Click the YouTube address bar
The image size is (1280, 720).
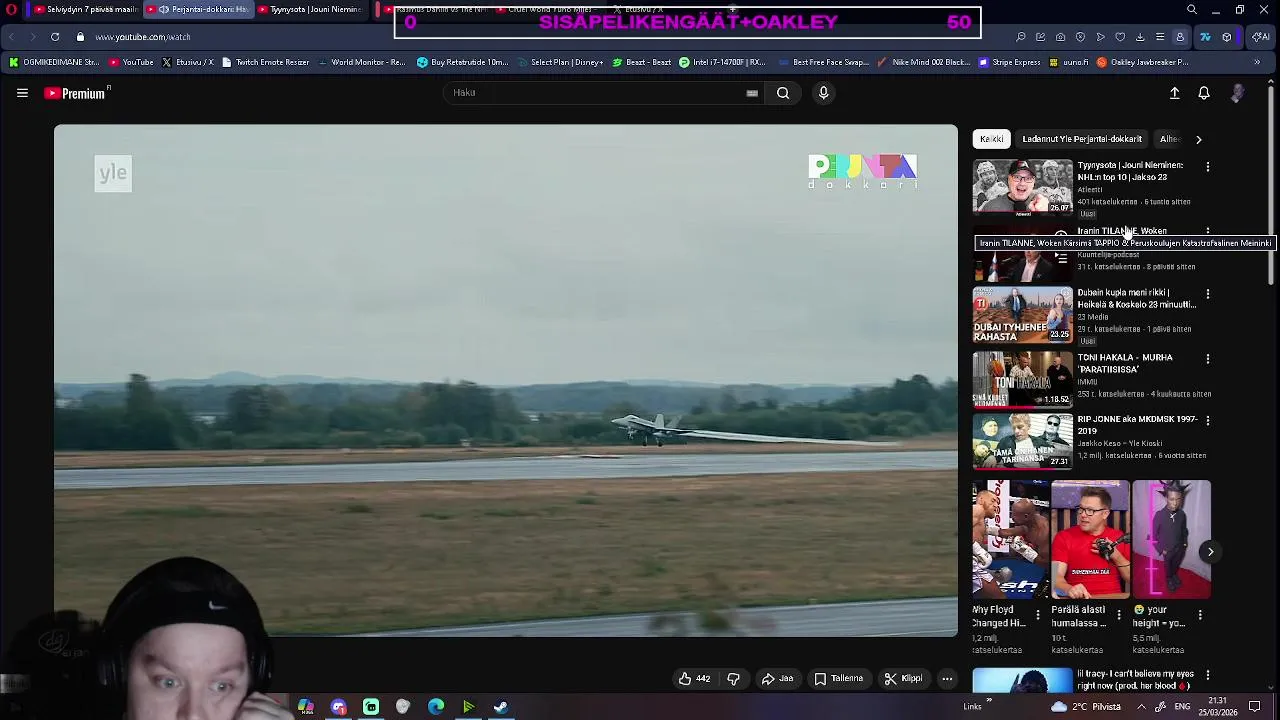point(143,37)
